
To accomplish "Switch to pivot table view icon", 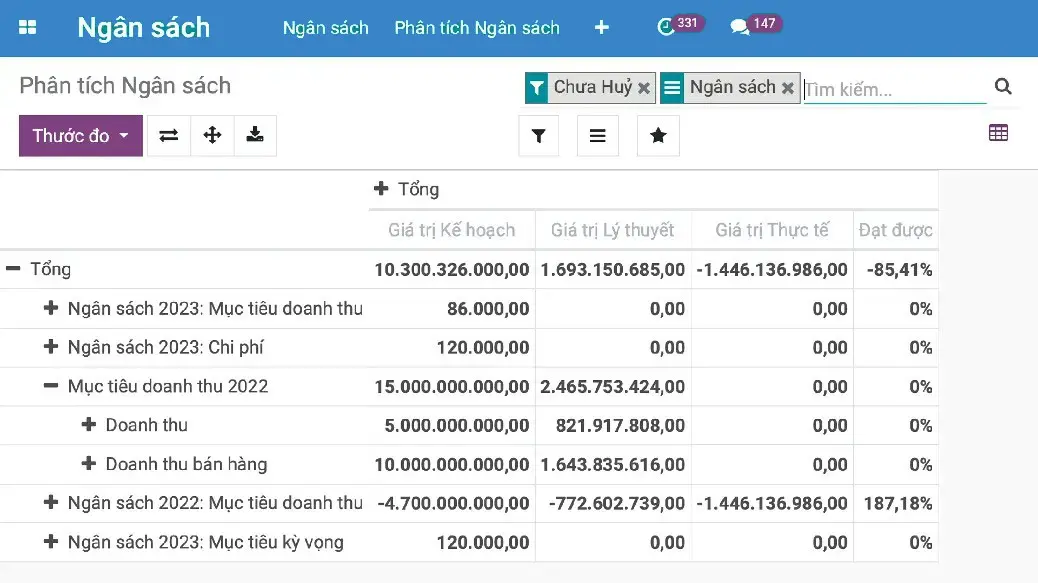I will click(997, 133).
